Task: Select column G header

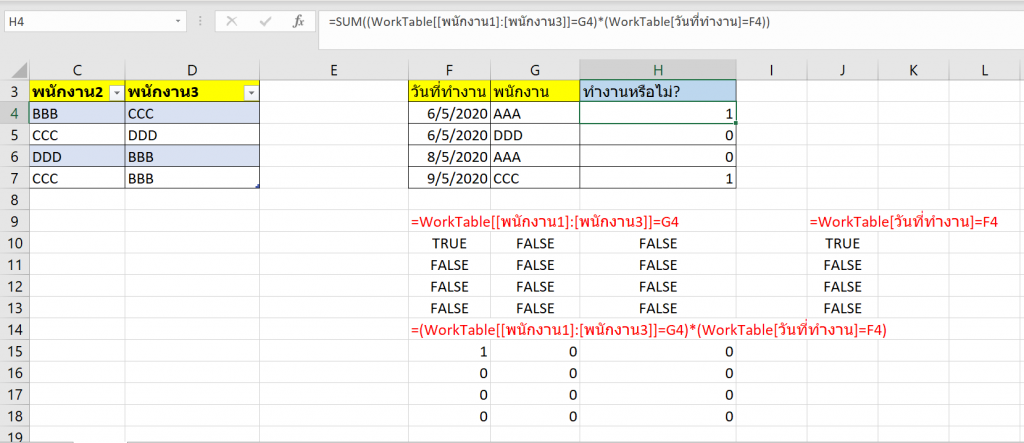Action: click(x=535, y=70)
